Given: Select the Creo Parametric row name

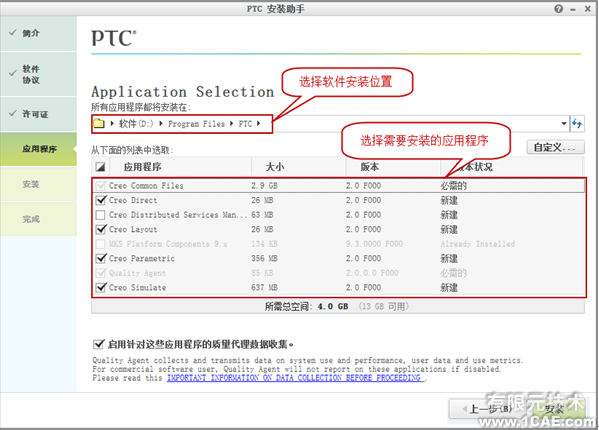Looking at the screenshot, I should point(142,259).
